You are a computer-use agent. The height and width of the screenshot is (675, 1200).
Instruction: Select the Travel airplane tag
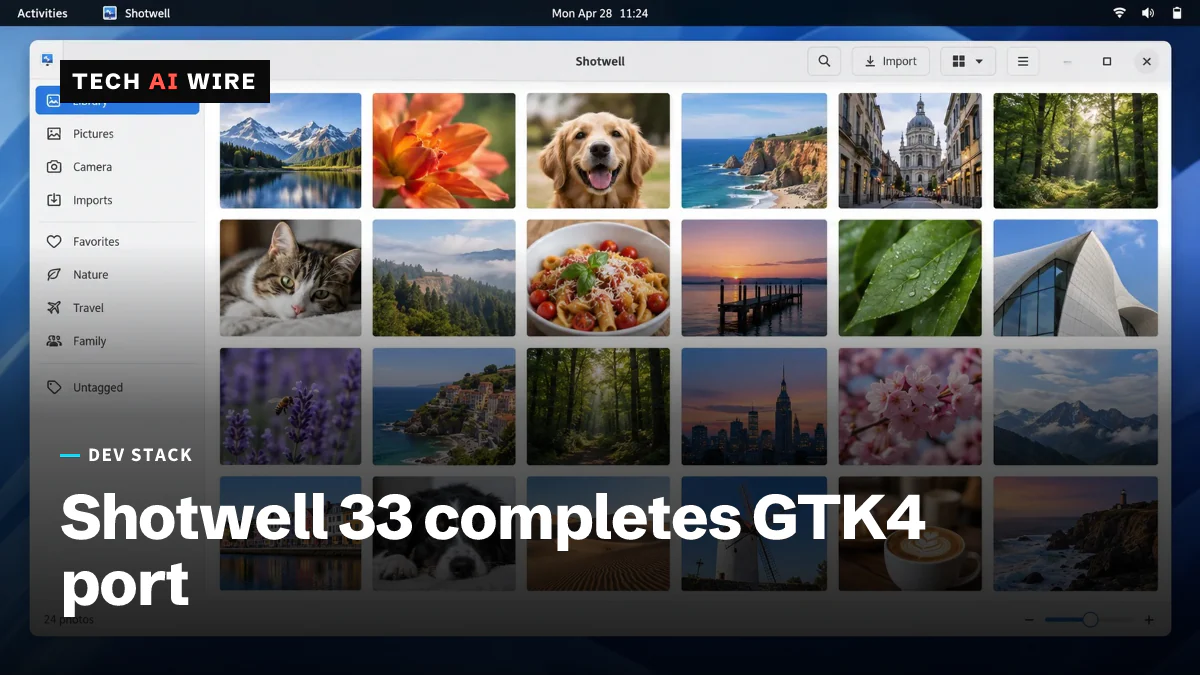pyautogui.click(x=117, y=308)
